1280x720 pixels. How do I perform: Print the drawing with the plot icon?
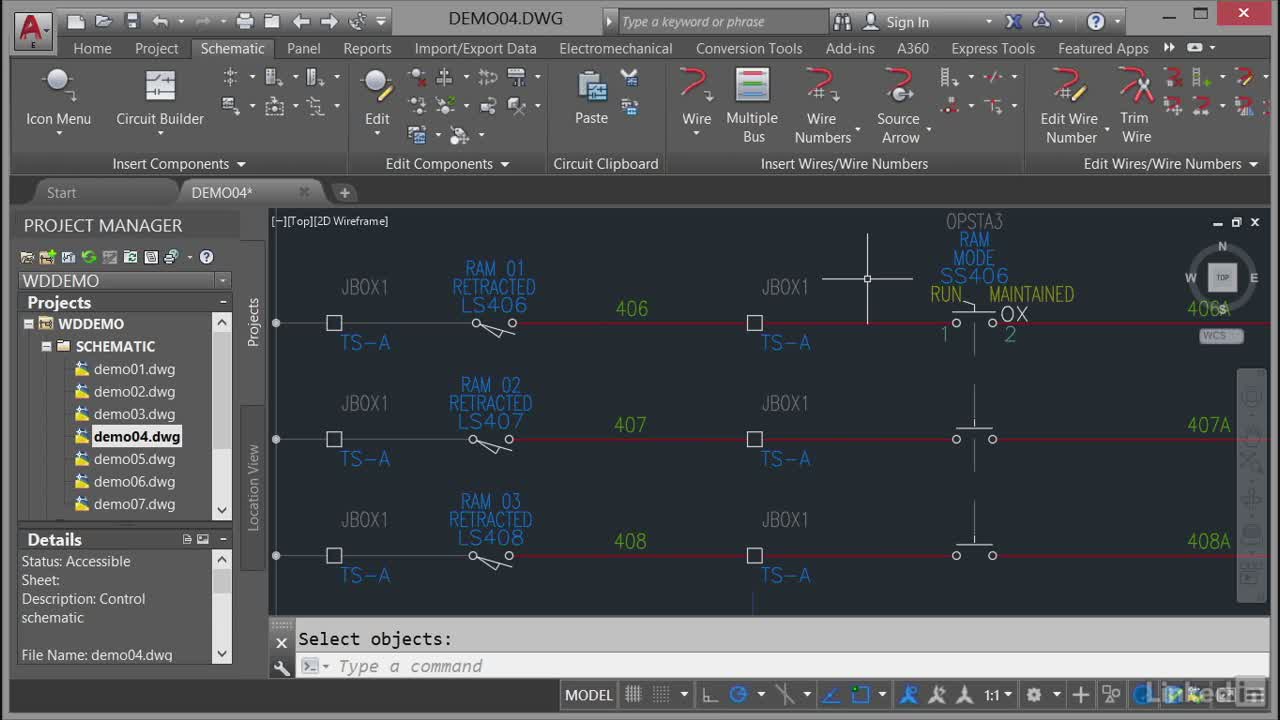click(245, 21)
